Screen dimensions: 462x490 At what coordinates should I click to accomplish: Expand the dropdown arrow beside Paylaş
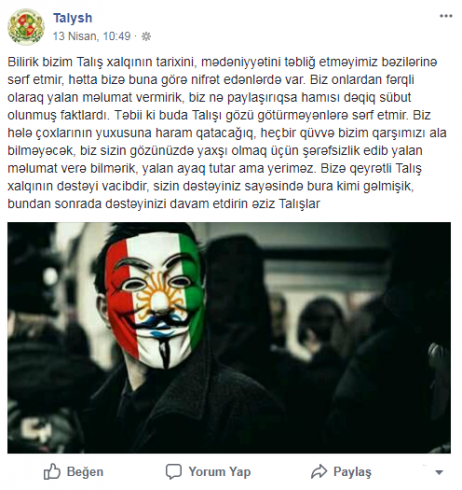click(439, 472)
